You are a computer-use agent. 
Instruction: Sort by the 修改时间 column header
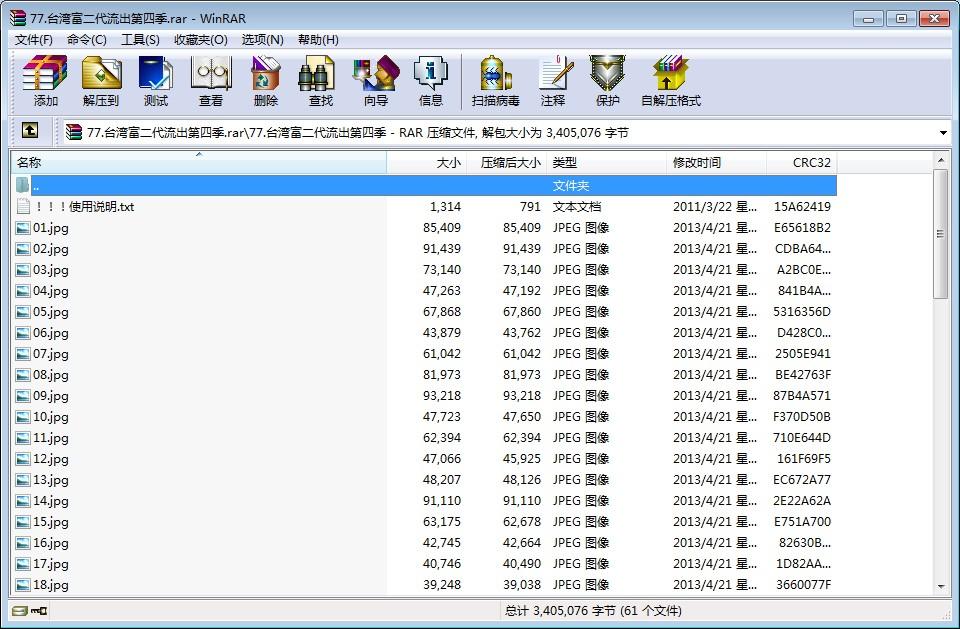tap(715, 162)
